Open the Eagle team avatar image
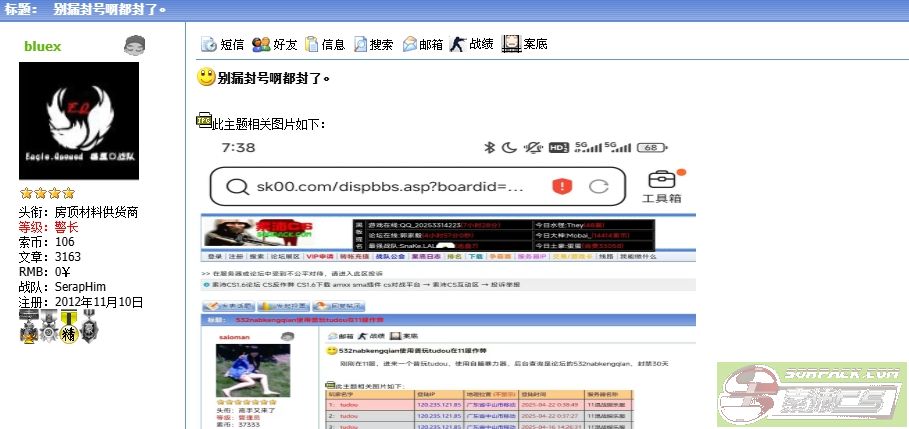The image size is (909, 429). click(x=79, y=121)
